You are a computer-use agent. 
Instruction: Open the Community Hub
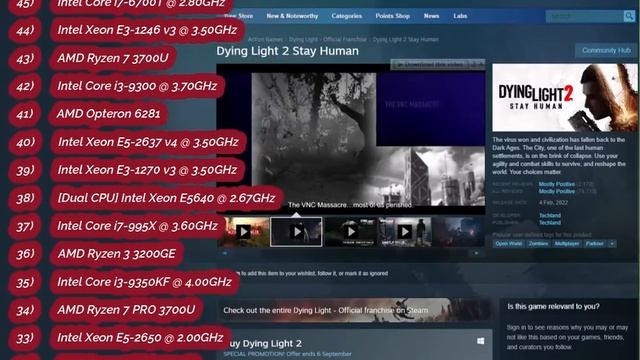(x=606, y=51)
